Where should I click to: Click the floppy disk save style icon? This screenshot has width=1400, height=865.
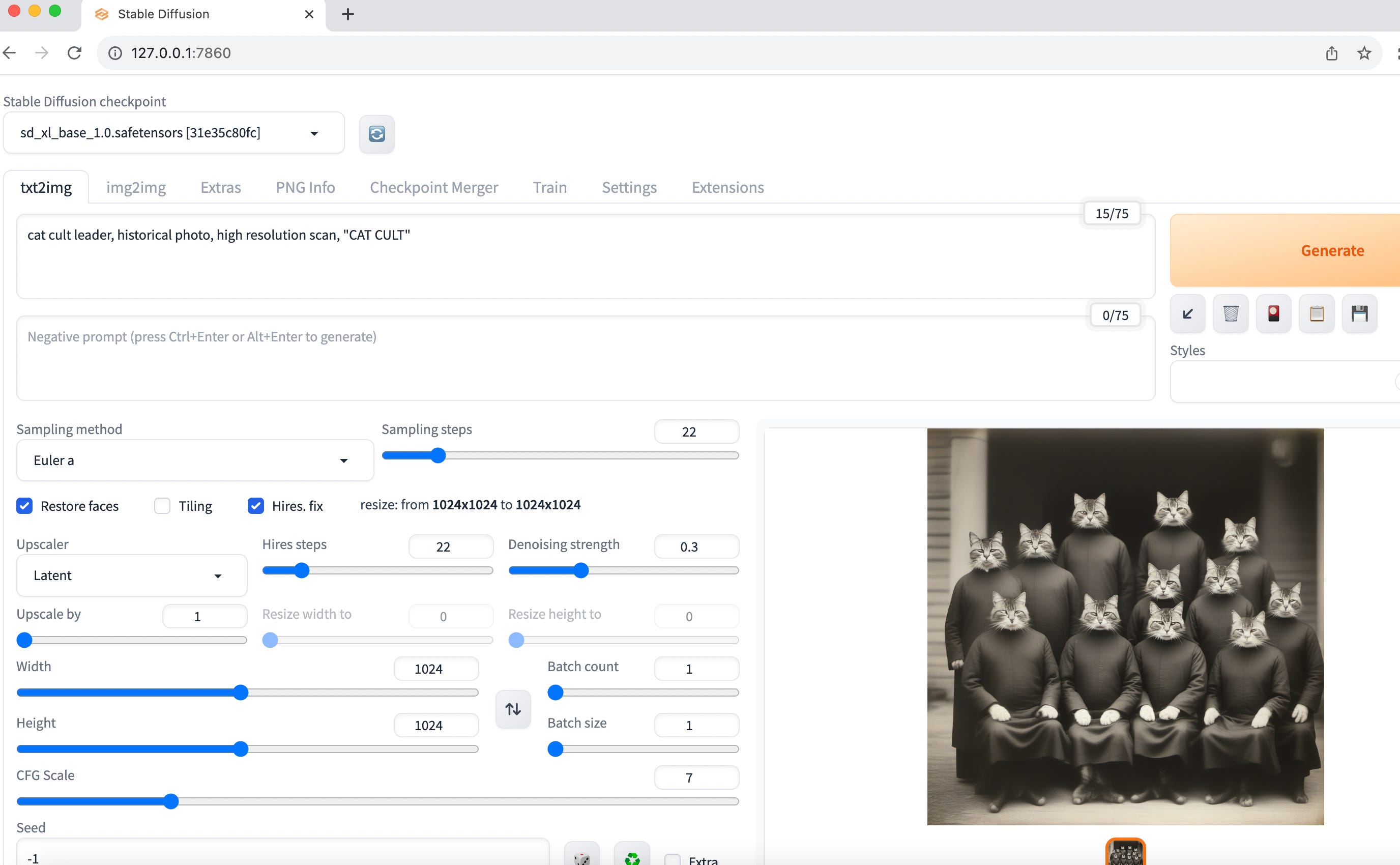1359,313
